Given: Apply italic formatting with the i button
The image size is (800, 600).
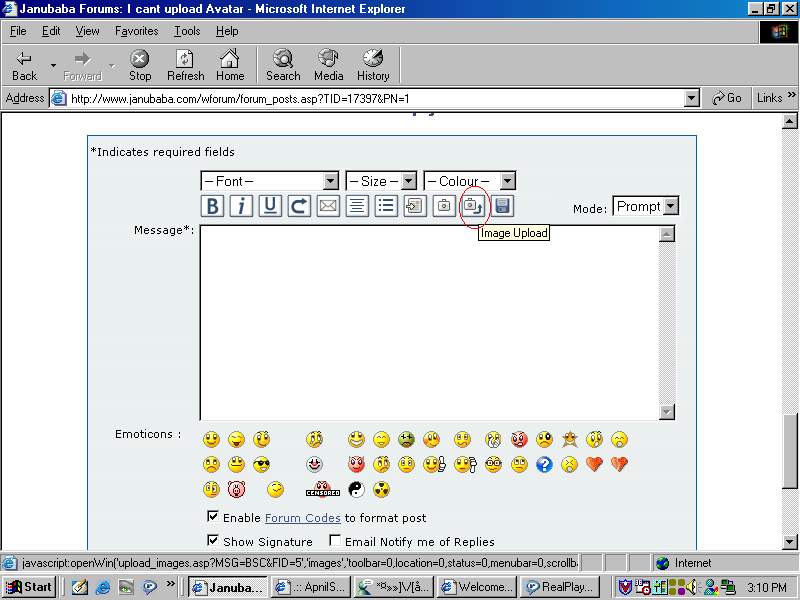Looking at the screenshot, I should (241, 206).
